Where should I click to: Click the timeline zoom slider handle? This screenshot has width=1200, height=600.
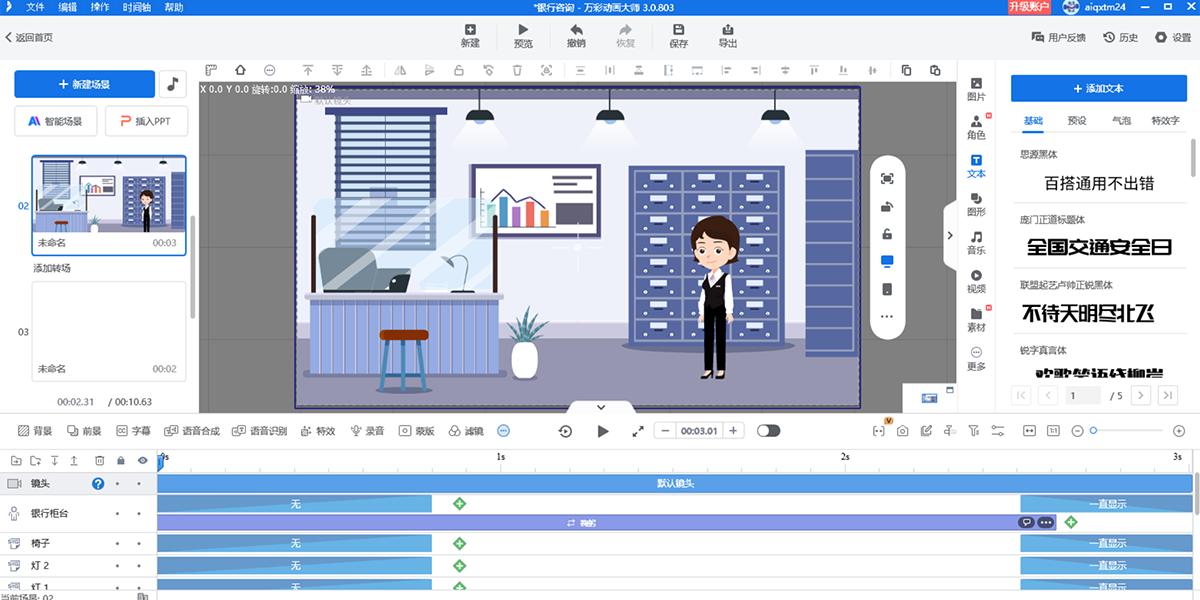coord(1094,431)
